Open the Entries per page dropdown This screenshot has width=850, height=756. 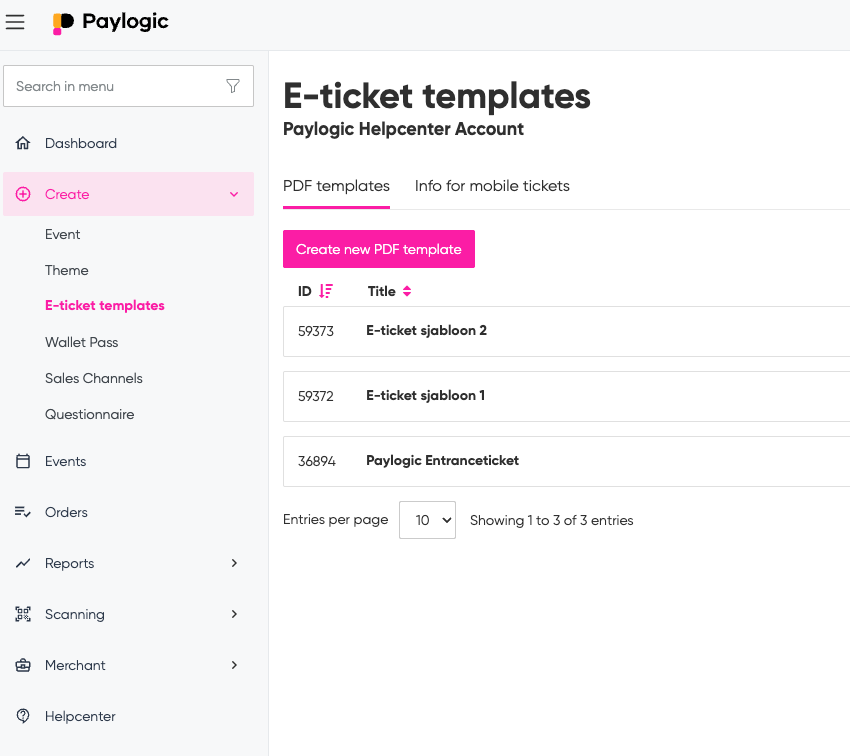[x=427, y=520]
